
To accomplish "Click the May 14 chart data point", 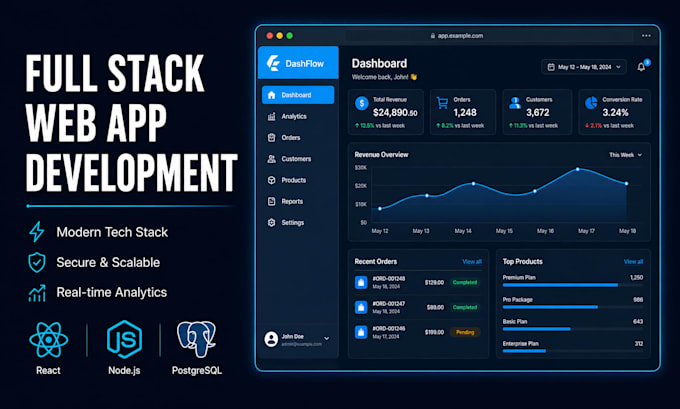I will tap(473, 183).
